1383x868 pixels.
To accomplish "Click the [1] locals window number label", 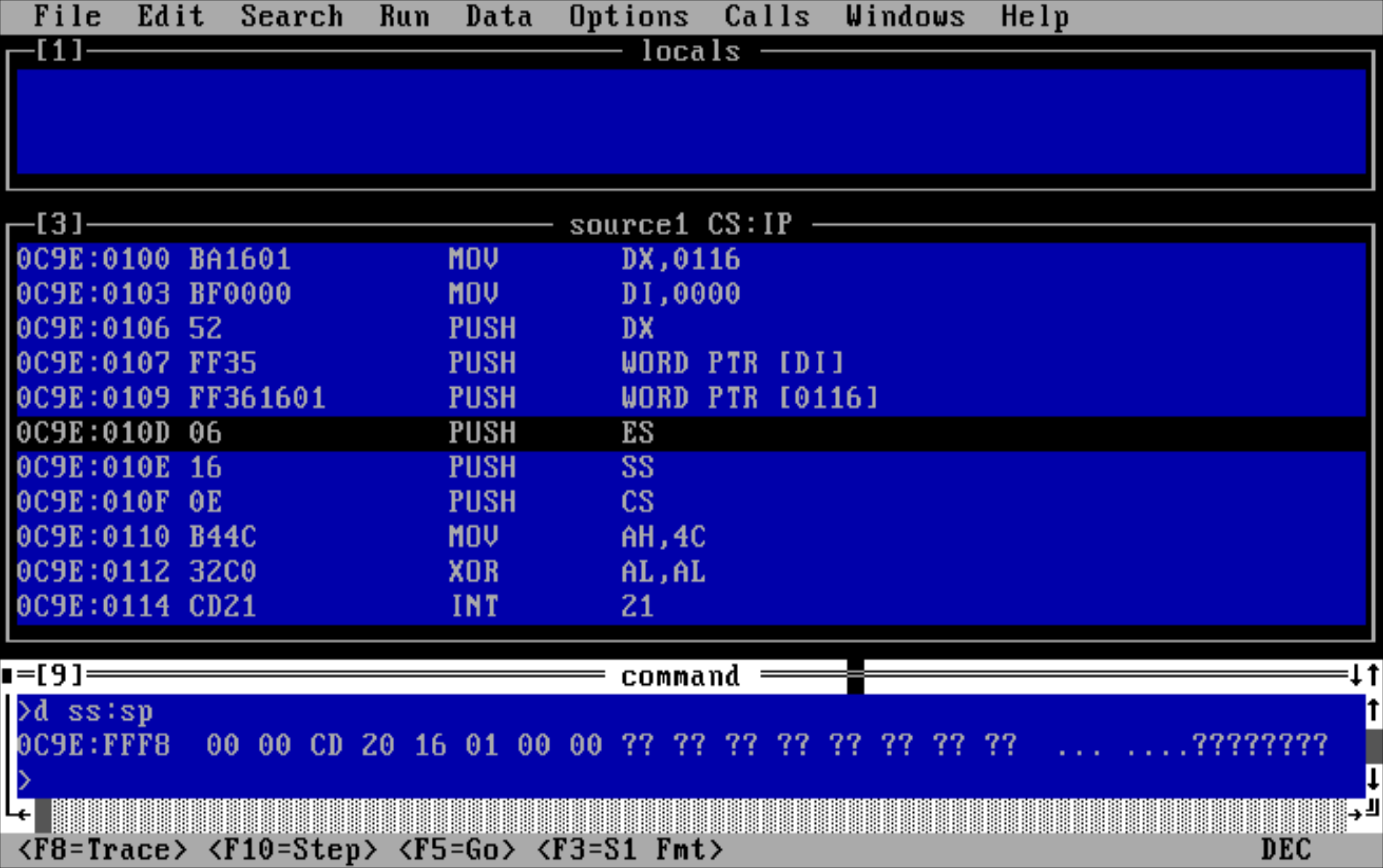I will pos(60,51).
